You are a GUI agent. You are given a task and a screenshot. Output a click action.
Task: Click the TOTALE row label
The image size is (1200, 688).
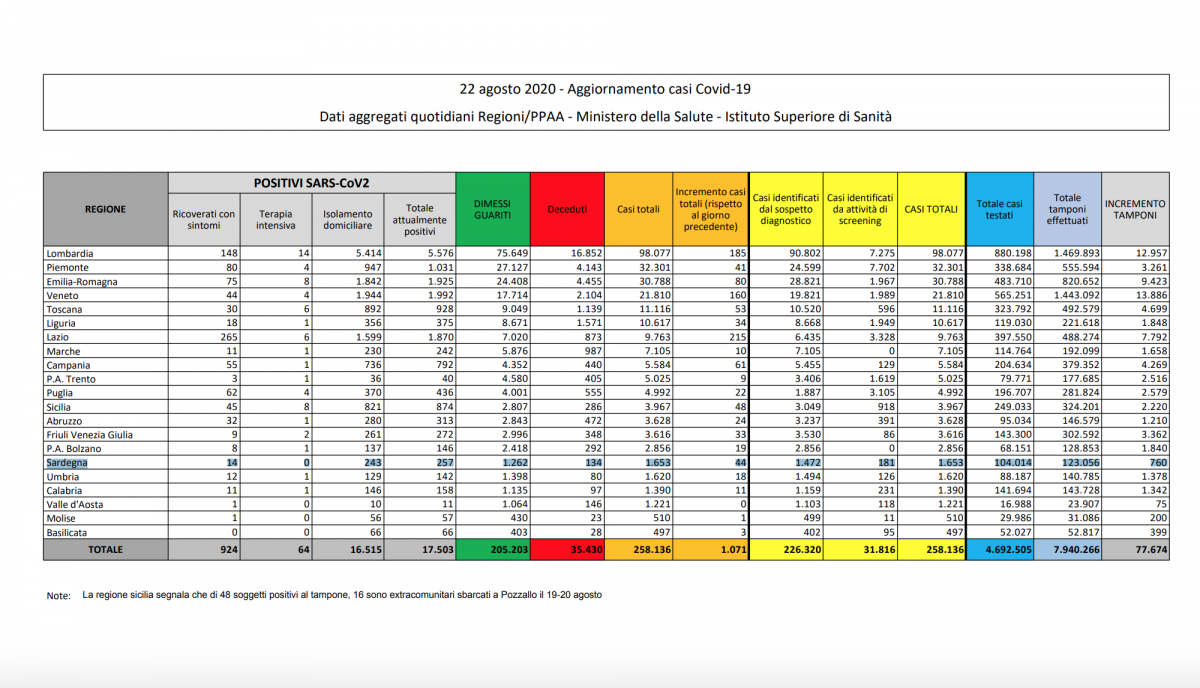pyautogui.click(x=106, y=550)
